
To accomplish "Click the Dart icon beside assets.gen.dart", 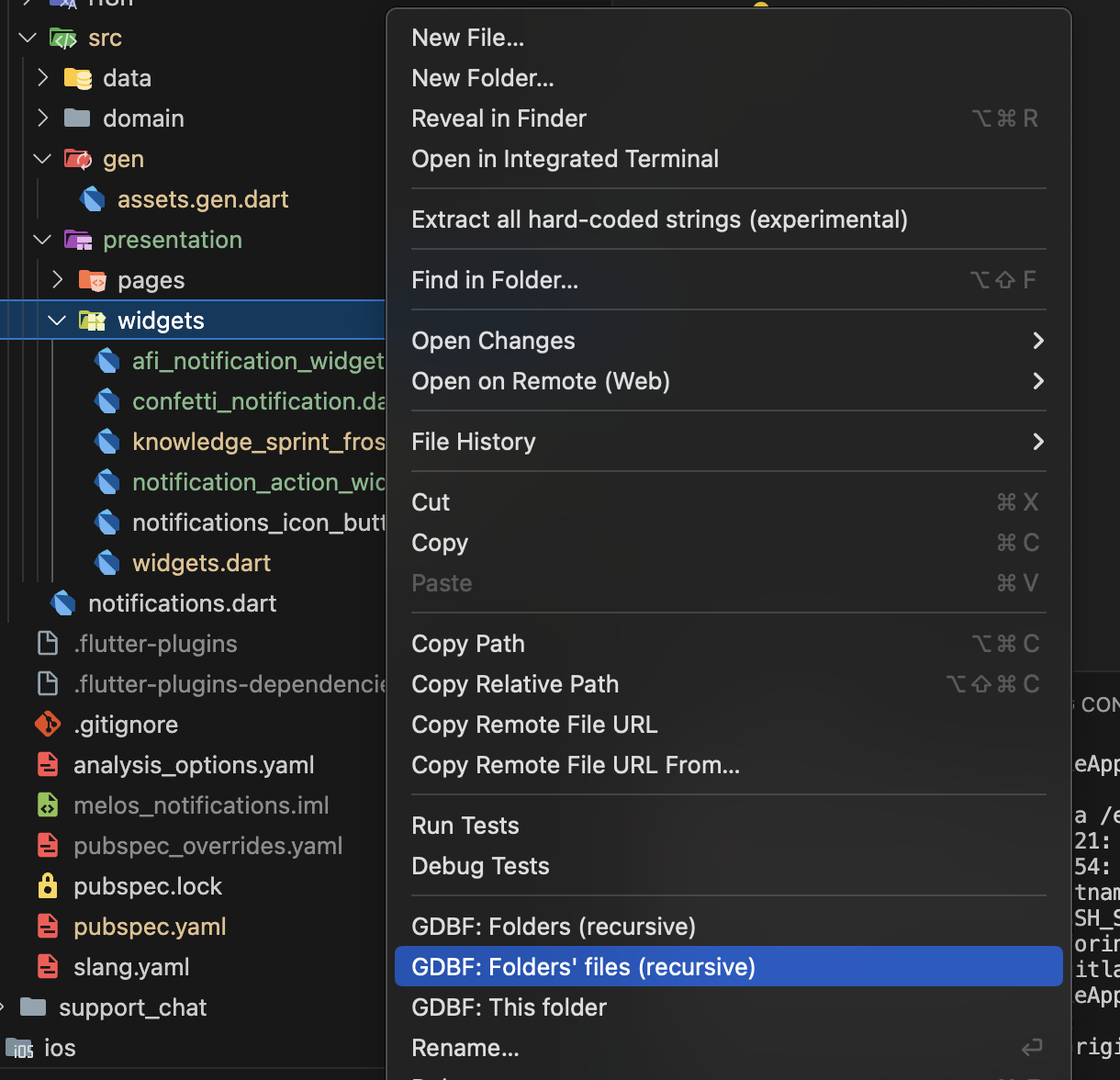I will (92, 199).
